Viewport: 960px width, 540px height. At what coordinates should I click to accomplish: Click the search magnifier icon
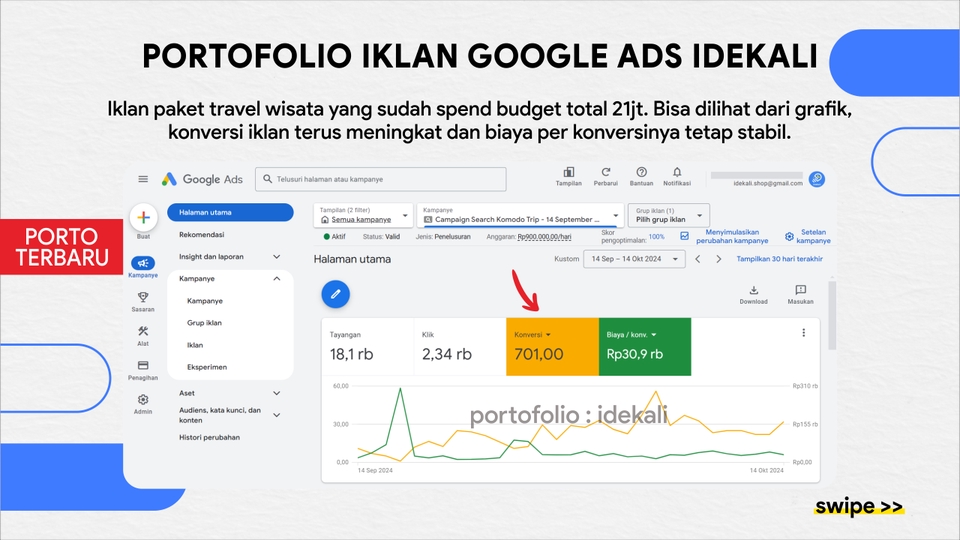point(268,179)
